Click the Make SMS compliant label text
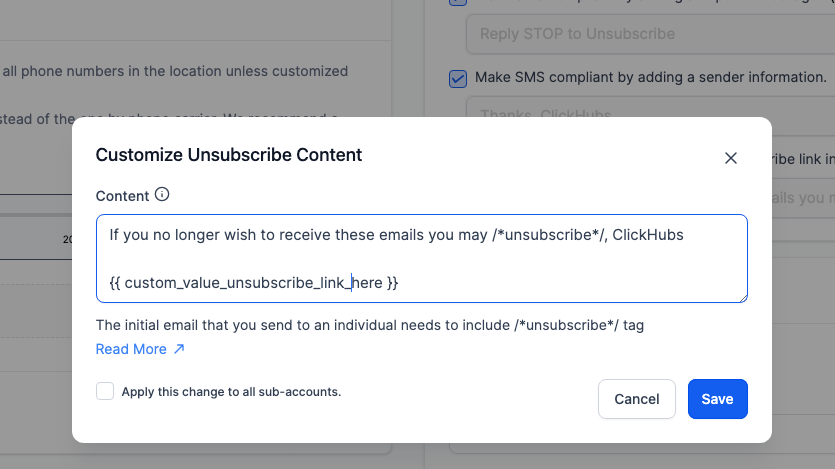Viewport: 835px width, 469px height. (x=650, y=77)
